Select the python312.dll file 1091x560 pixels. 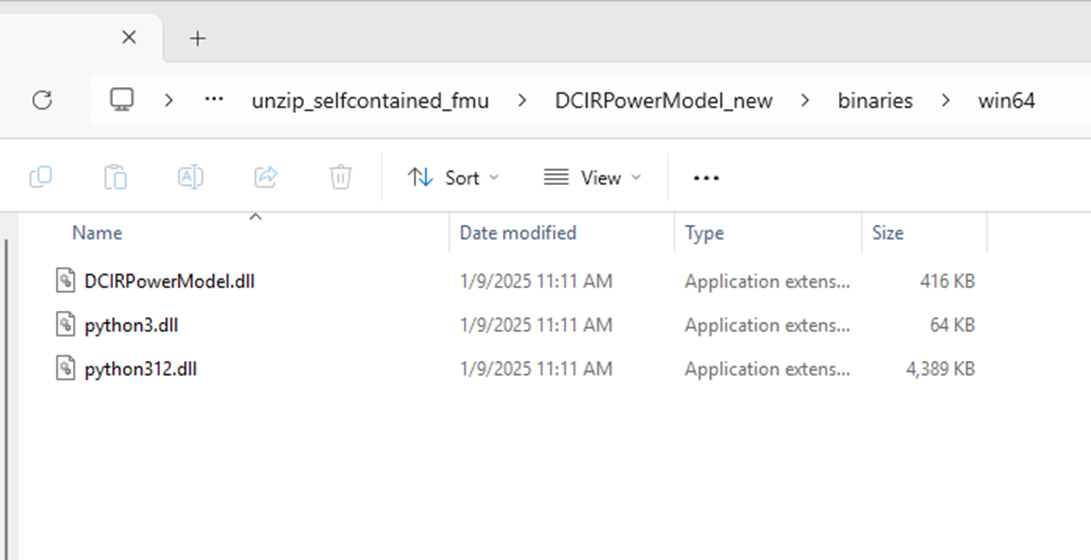coord(140,370)
